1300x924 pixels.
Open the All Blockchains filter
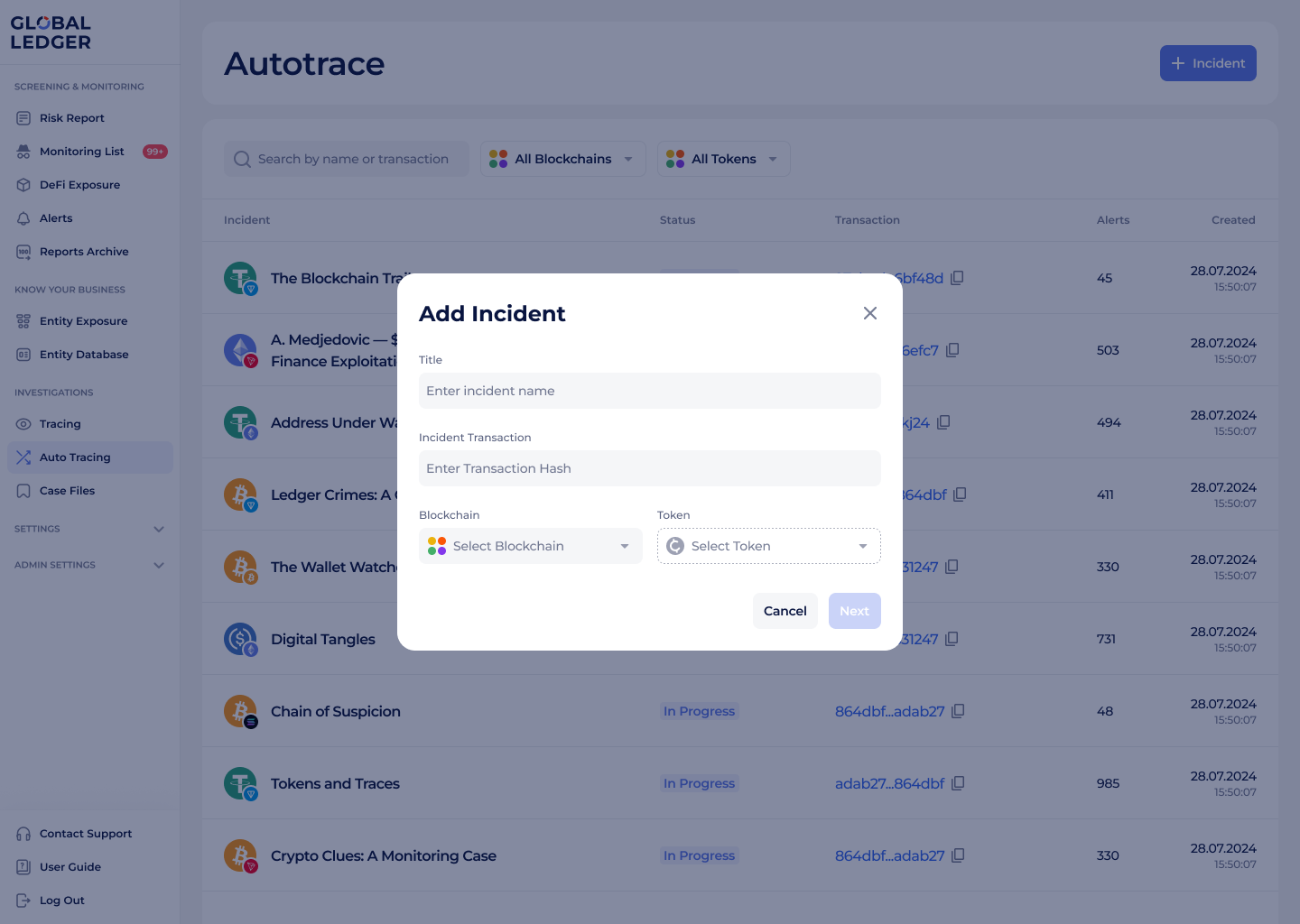click(x=562, y=158)
